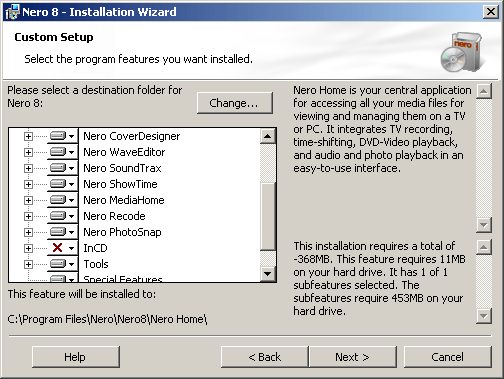Select Nero Recode feature label
This screenshot has height=379, width=504.
[x=114, y=216]
